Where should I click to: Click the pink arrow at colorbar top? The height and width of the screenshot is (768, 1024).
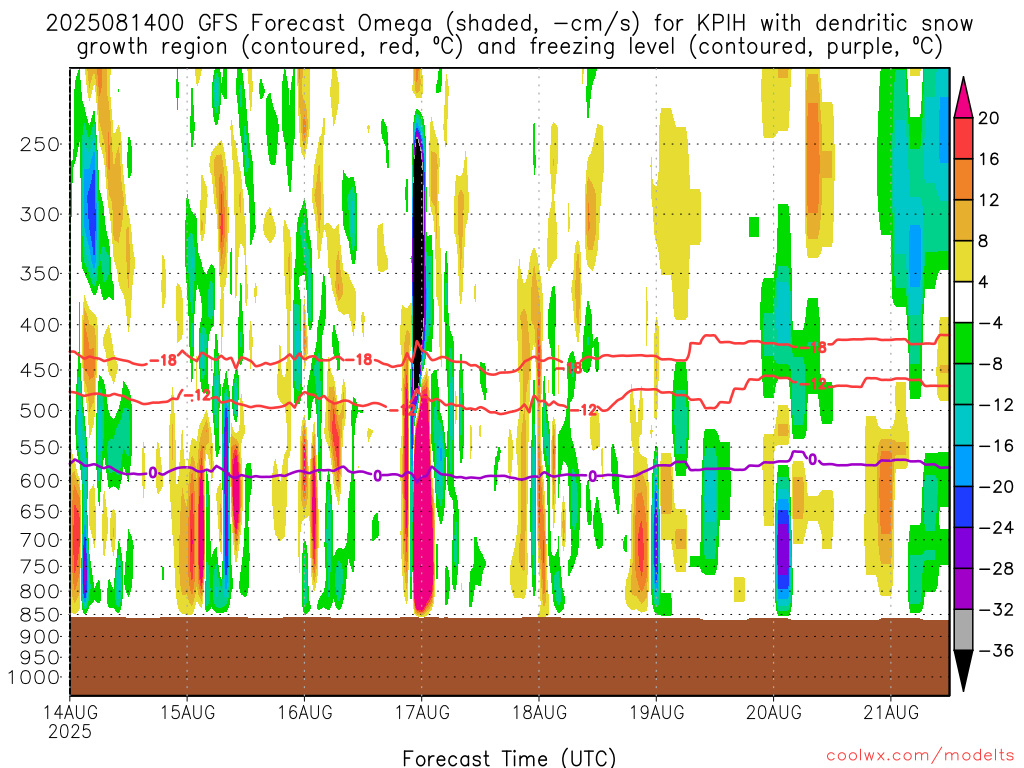tap(963, 99)
